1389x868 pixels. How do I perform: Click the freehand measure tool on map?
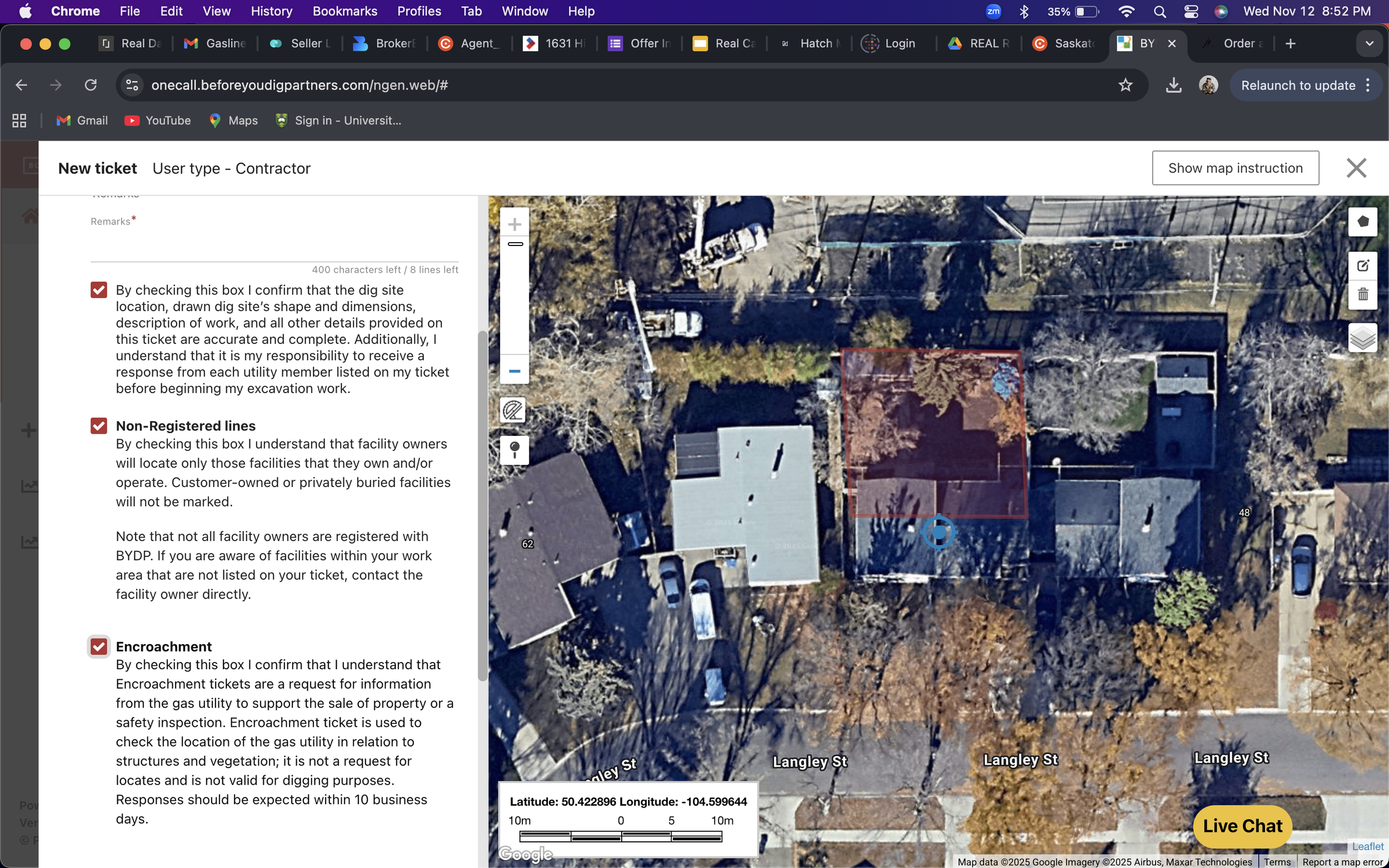(513, 410)
